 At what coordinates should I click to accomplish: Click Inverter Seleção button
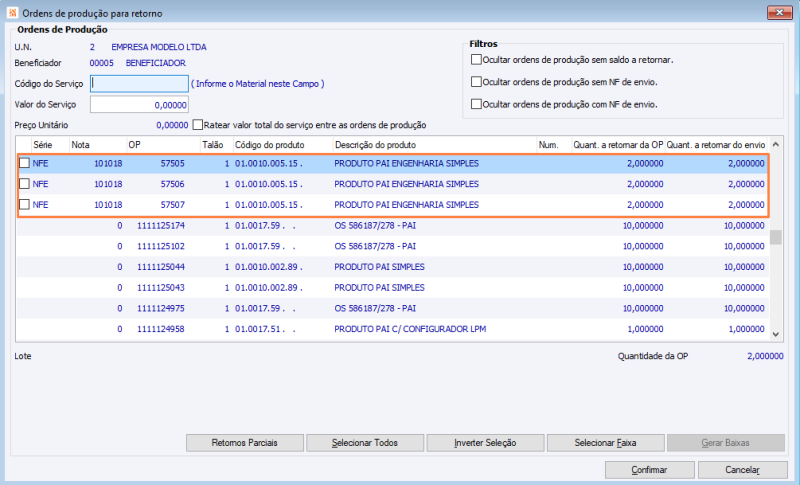[x=485, y=443]
